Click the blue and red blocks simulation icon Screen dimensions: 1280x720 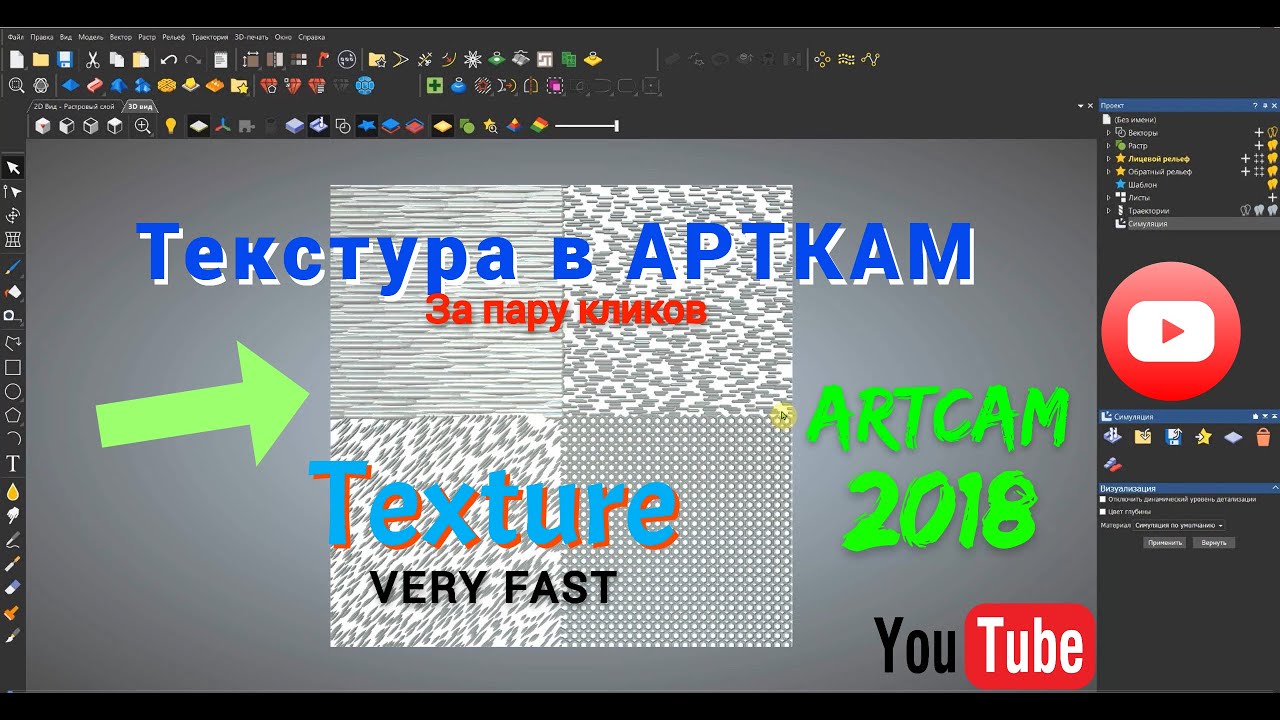pos(1112,465)
